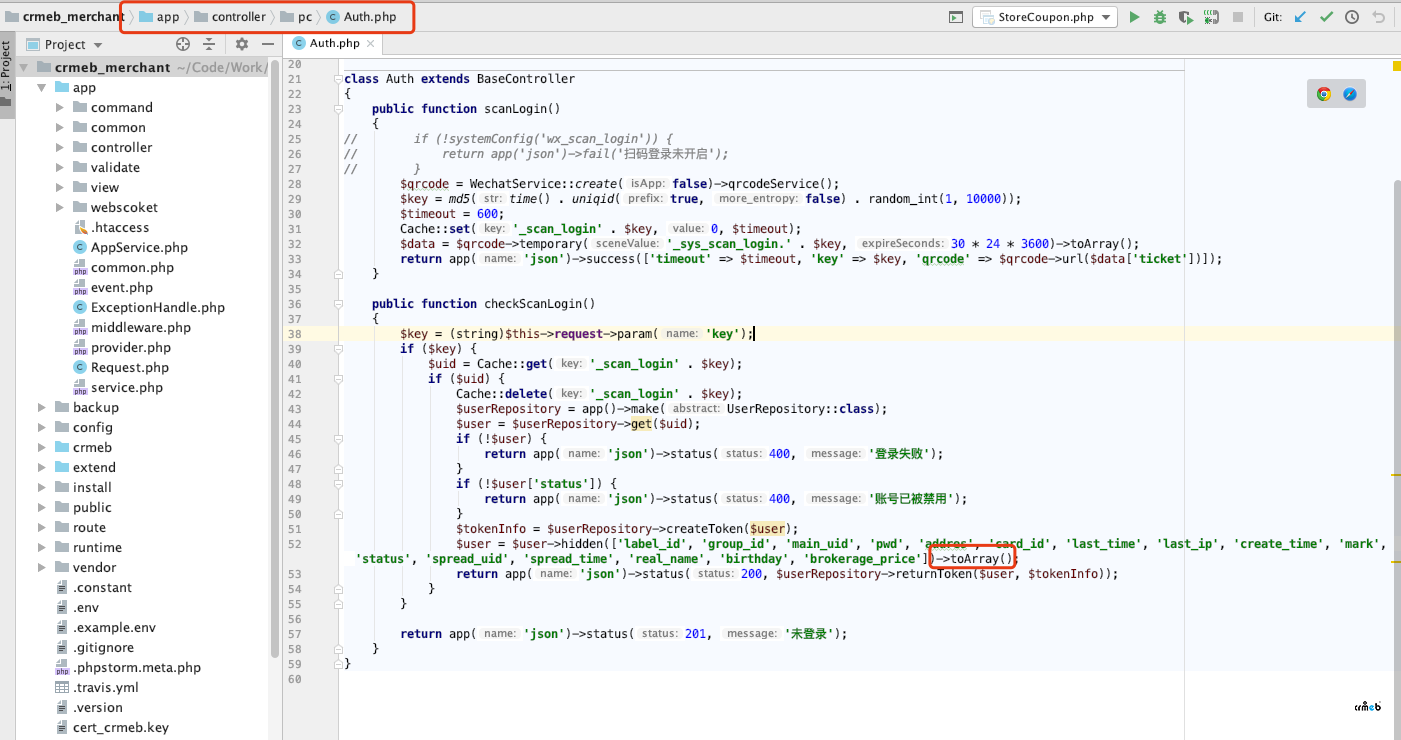The height and width of the screenshot is (740, 1401).
Task: Click the green Run button
Action: (1134, 17)
